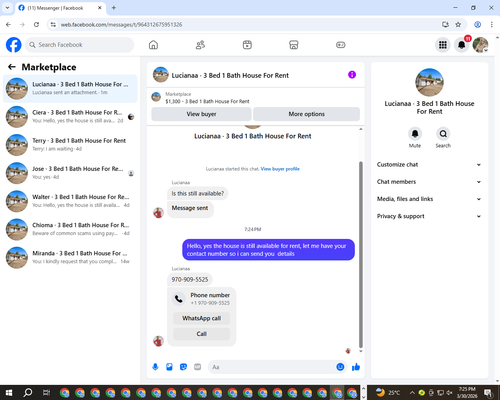Click the phone handset icon in attachment
The height and width of the screenshot is (400, 500).
pyautogui.click(x=179, y=299)
